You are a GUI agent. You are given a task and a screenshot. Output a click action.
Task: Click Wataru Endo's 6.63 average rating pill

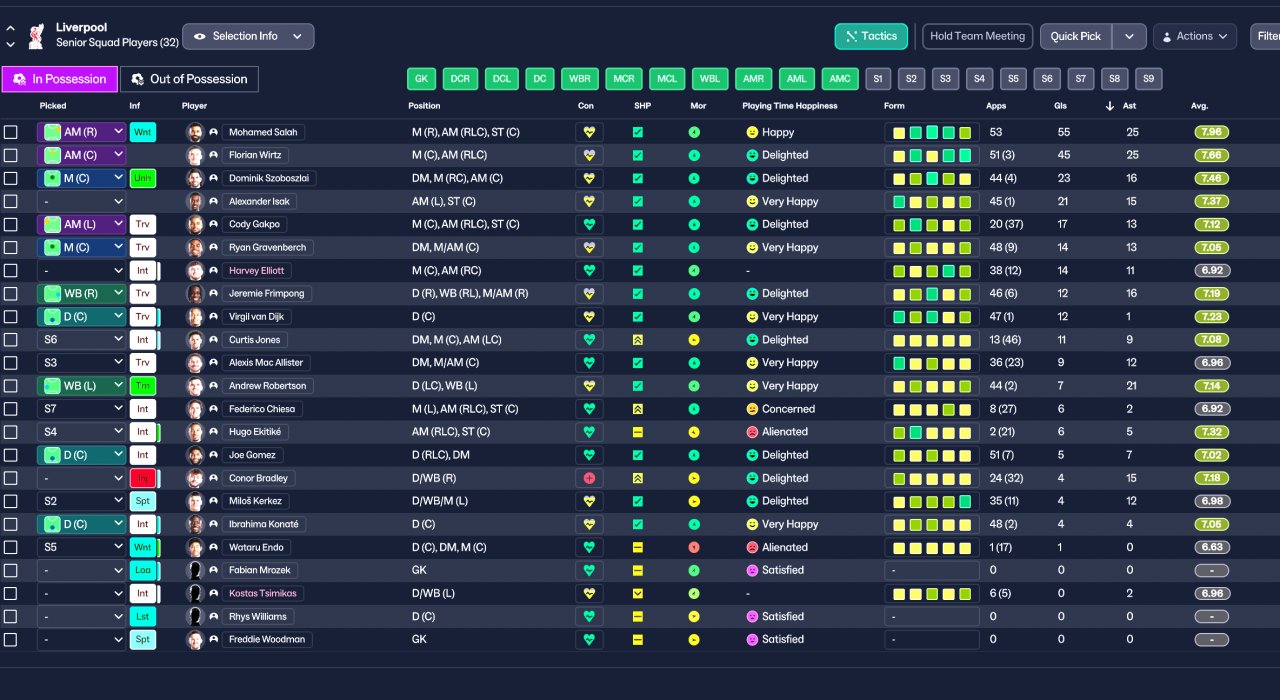tap(1211, 547)
